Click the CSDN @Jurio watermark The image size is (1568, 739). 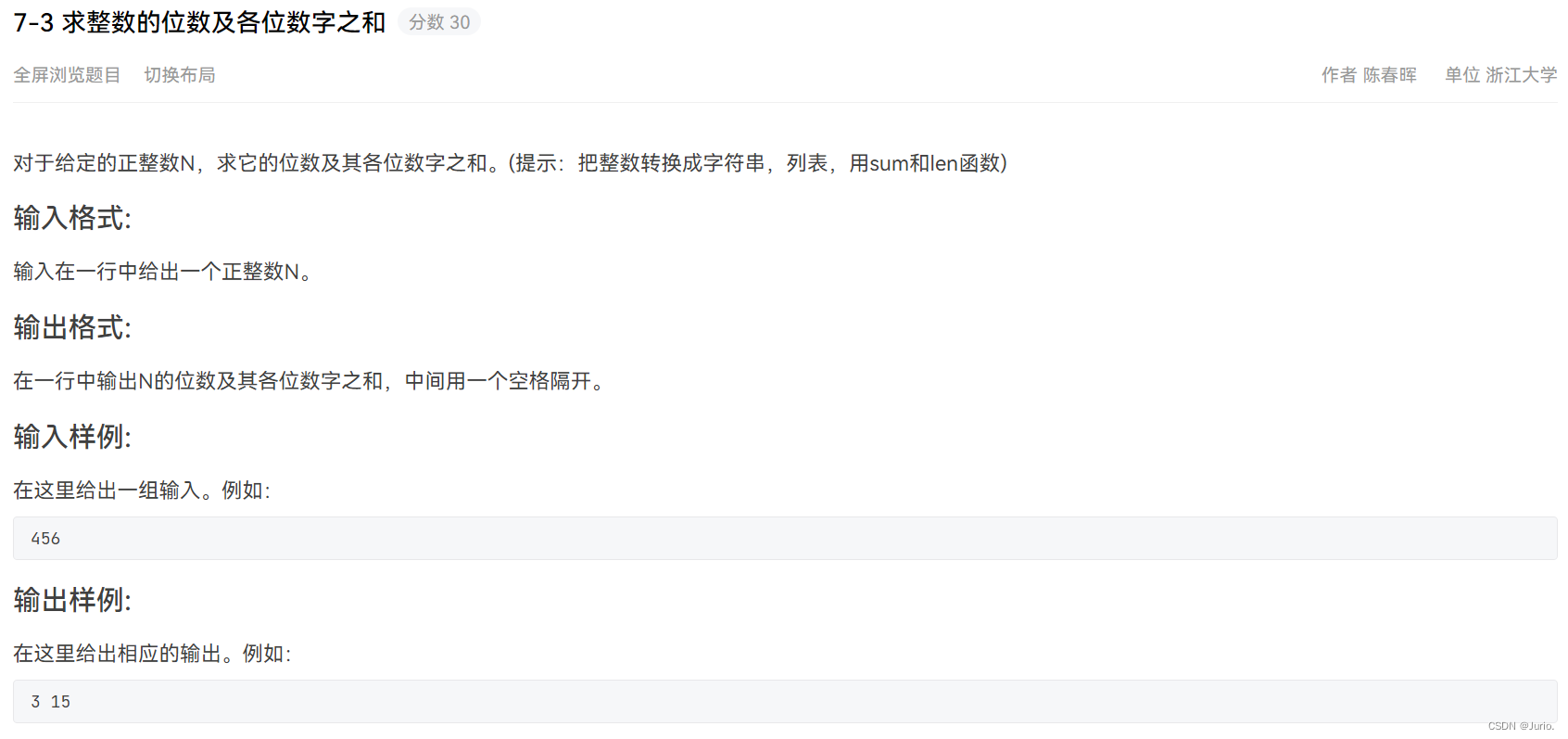(x=1521, y=726)
